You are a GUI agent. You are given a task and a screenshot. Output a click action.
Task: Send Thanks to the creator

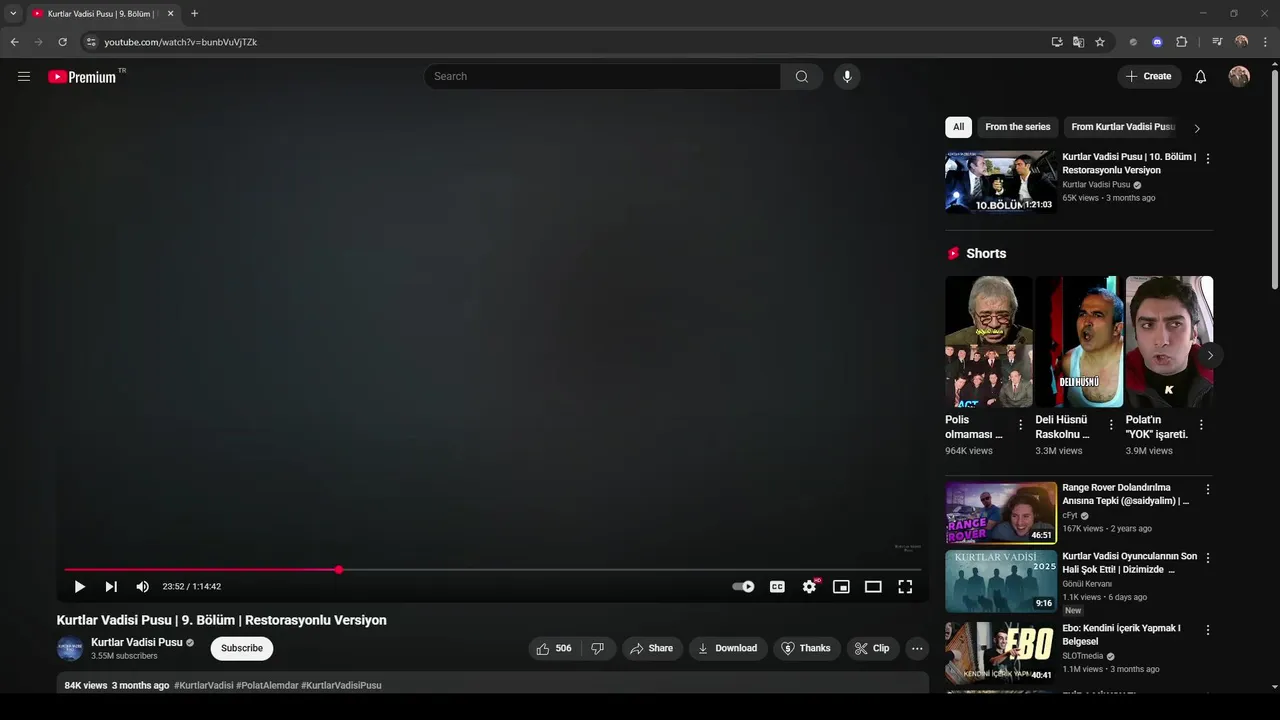click(807, 648)
